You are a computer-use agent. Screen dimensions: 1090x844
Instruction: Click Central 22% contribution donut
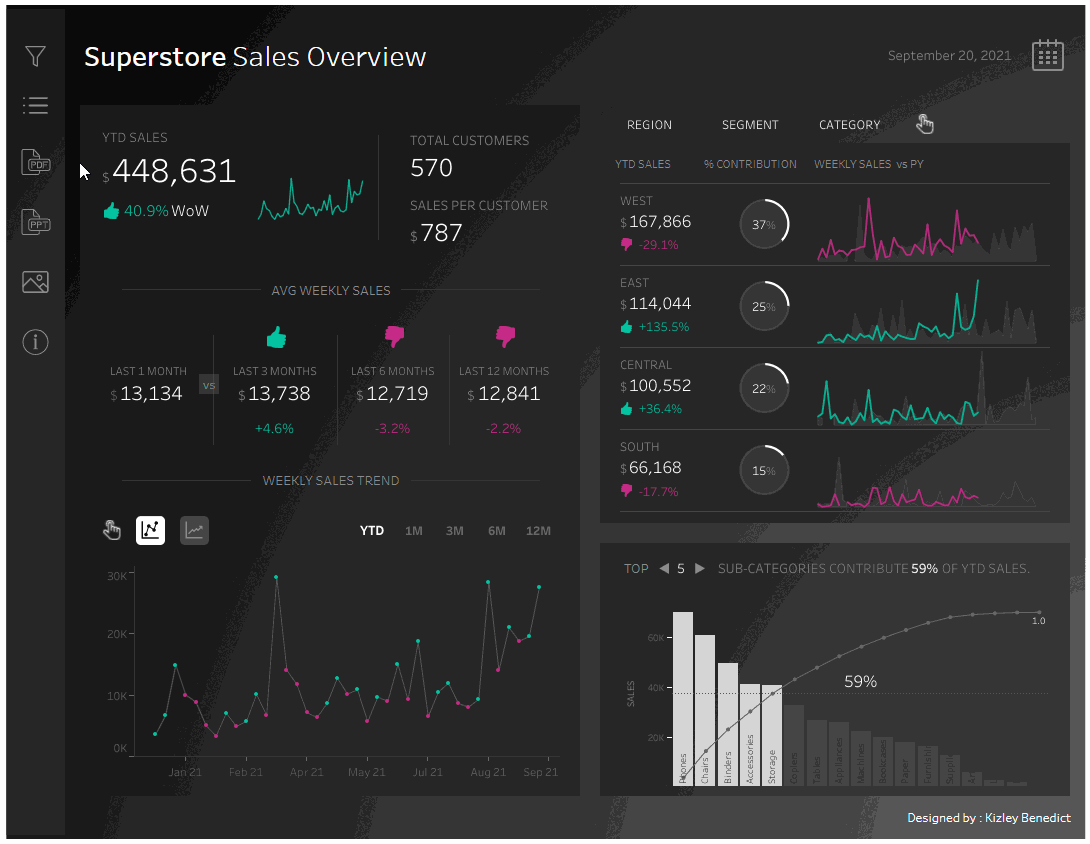[764, 389]
